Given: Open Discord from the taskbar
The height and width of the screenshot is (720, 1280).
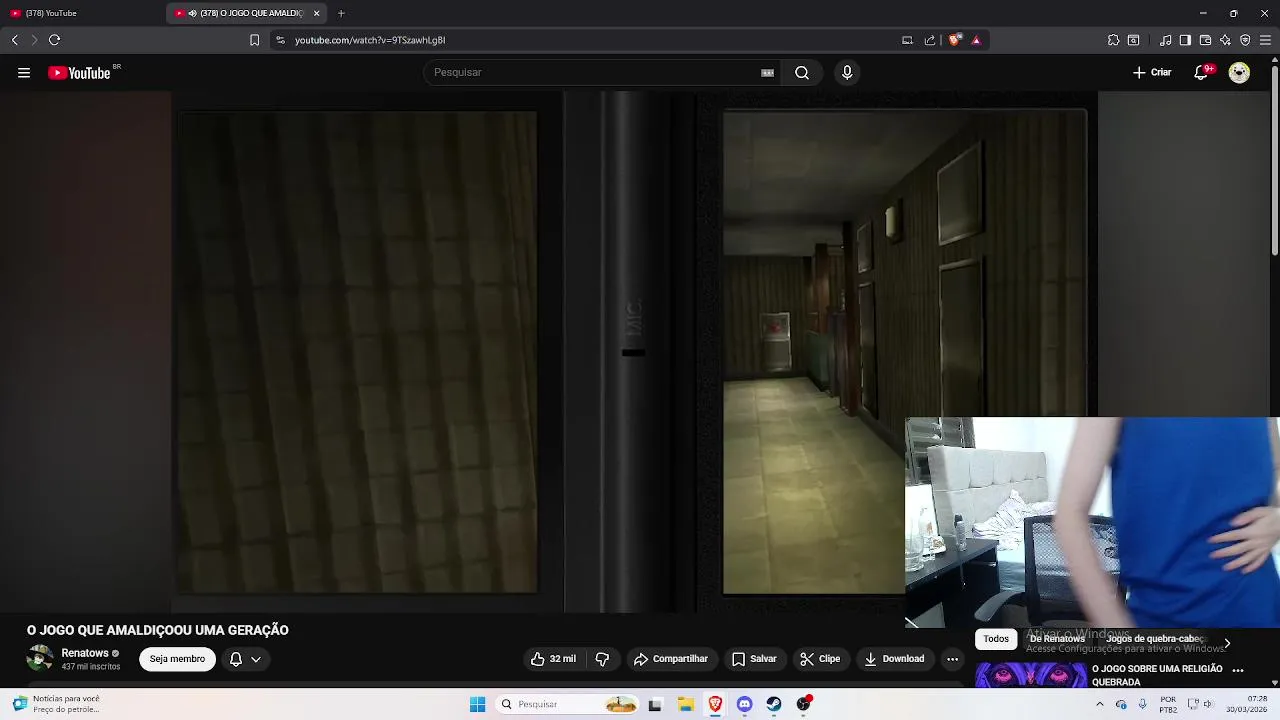Looking at the screenshot, I should pos(744,704).
